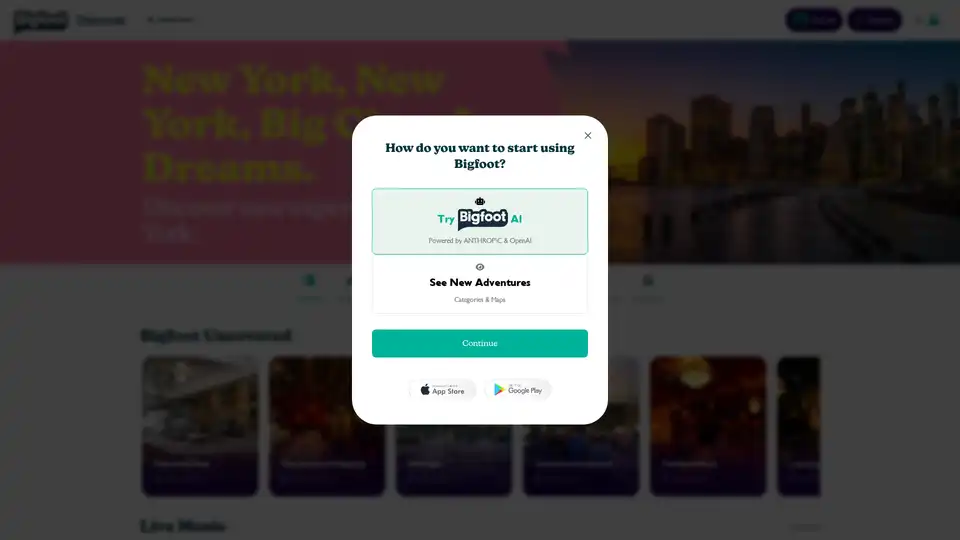This screenshot has height=540, width=960.
Task: Click the Google Play triangle logo
Action: (499, 390)
